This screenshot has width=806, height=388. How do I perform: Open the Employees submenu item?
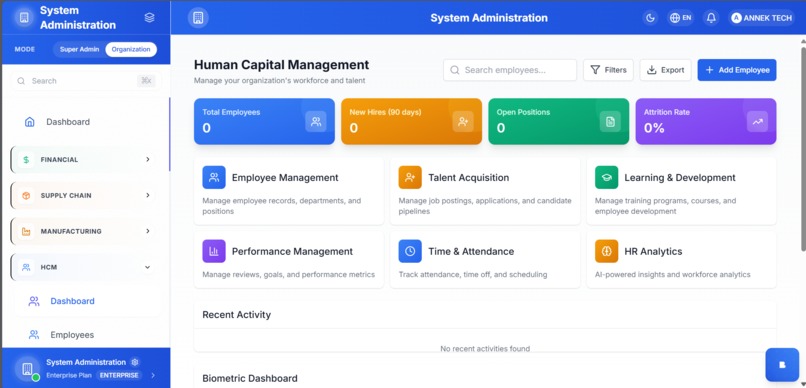87,335
